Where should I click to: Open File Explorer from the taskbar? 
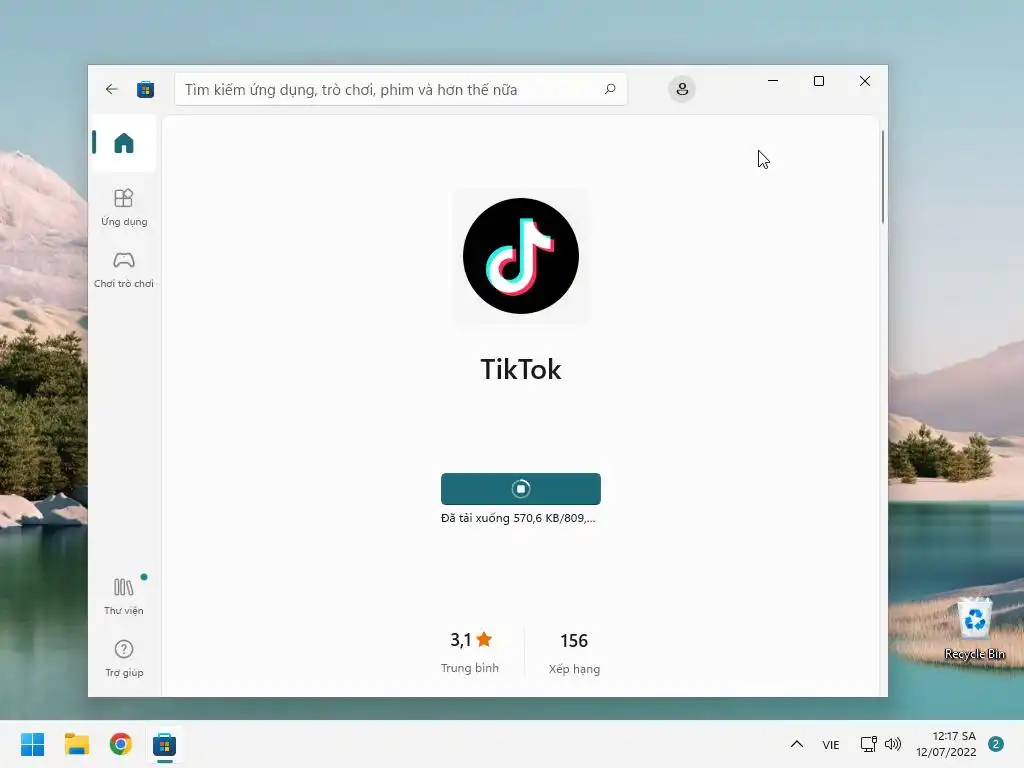[76, 744]
